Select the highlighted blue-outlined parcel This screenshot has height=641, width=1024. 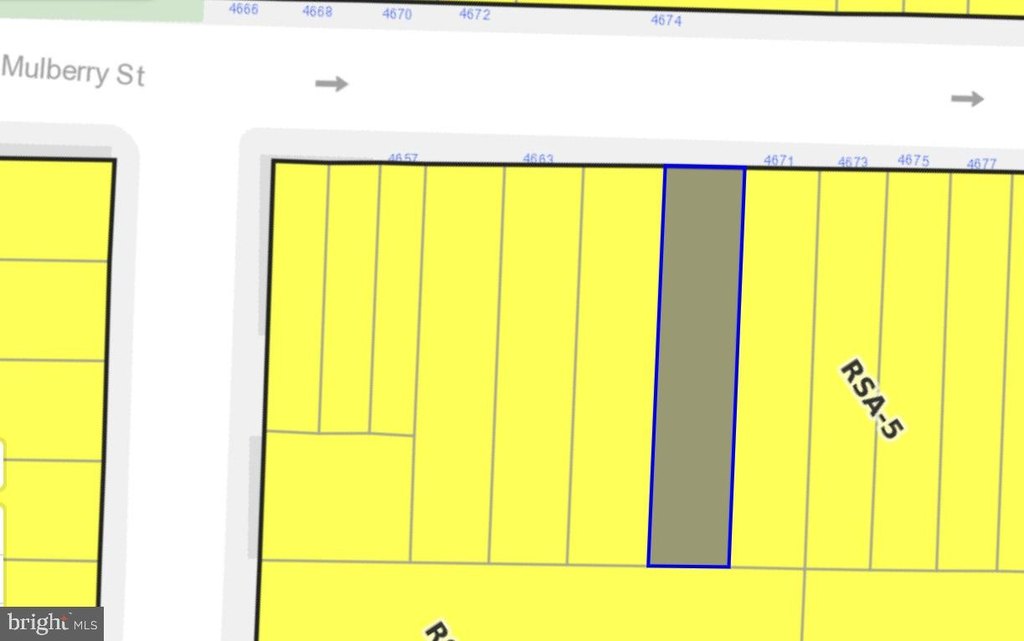pos(697,366)
